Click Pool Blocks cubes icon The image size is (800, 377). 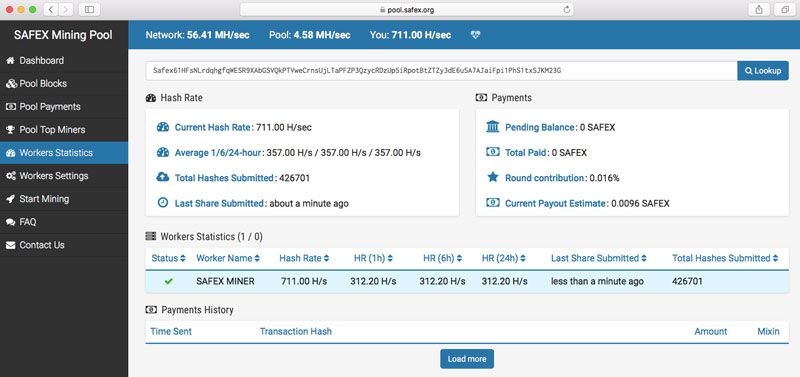11,84
